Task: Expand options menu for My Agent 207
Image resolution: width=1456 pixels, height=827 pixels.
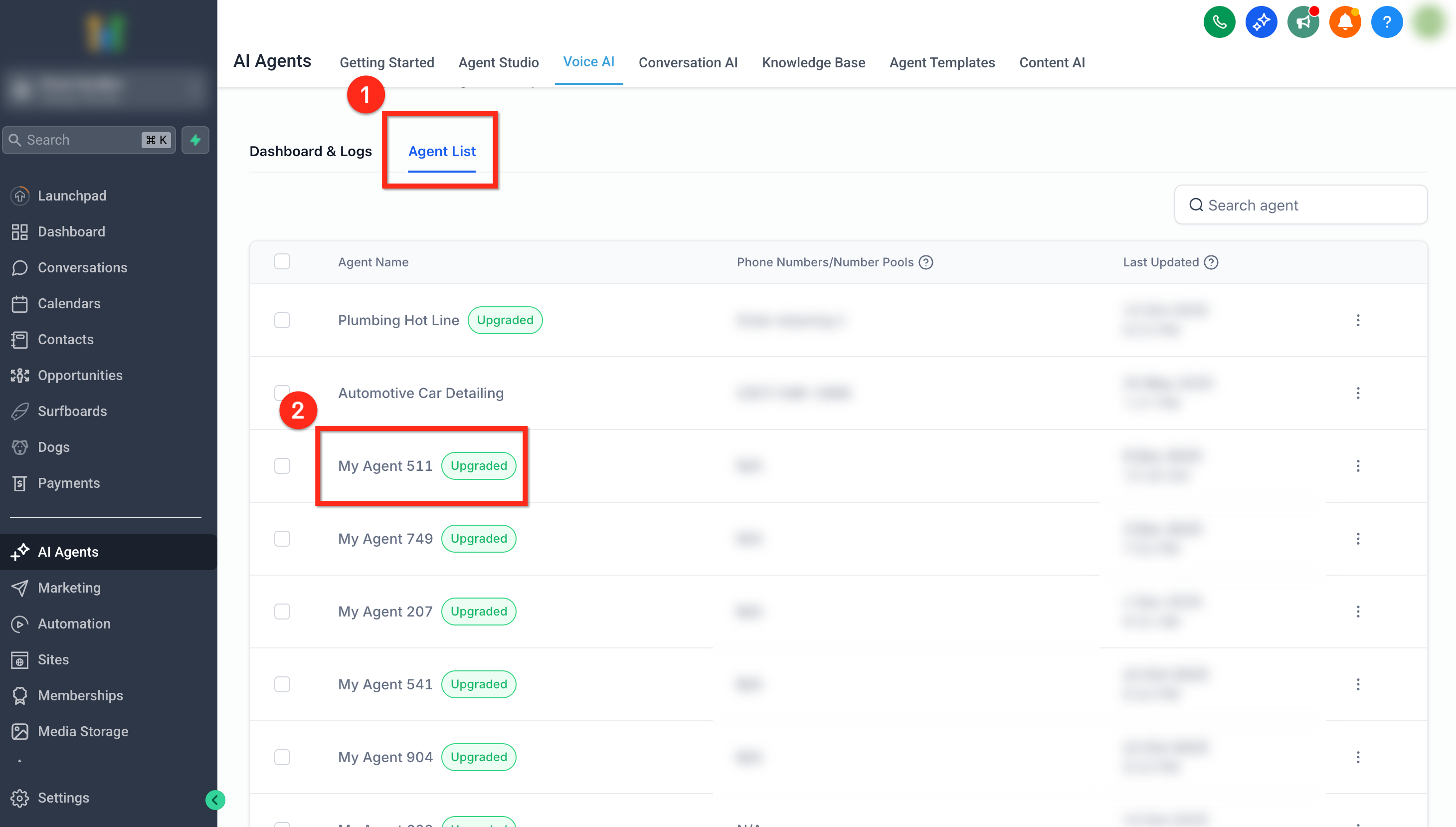Action: click(x=1358, y=611)
